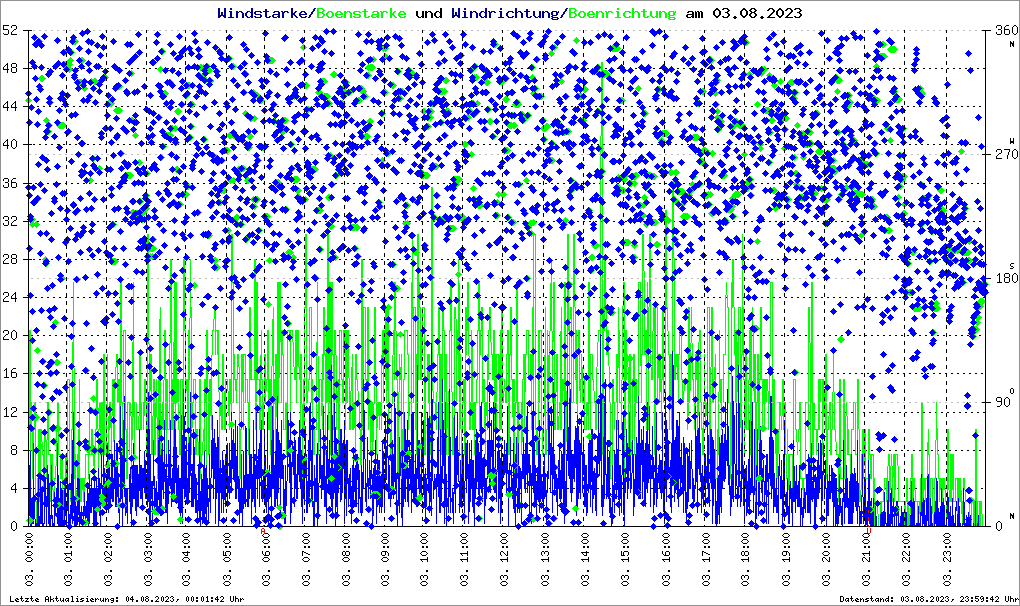Click the "12:00" time label
Image resolution: width=1020 pixels, height=606 pixels.
[504, 549]
